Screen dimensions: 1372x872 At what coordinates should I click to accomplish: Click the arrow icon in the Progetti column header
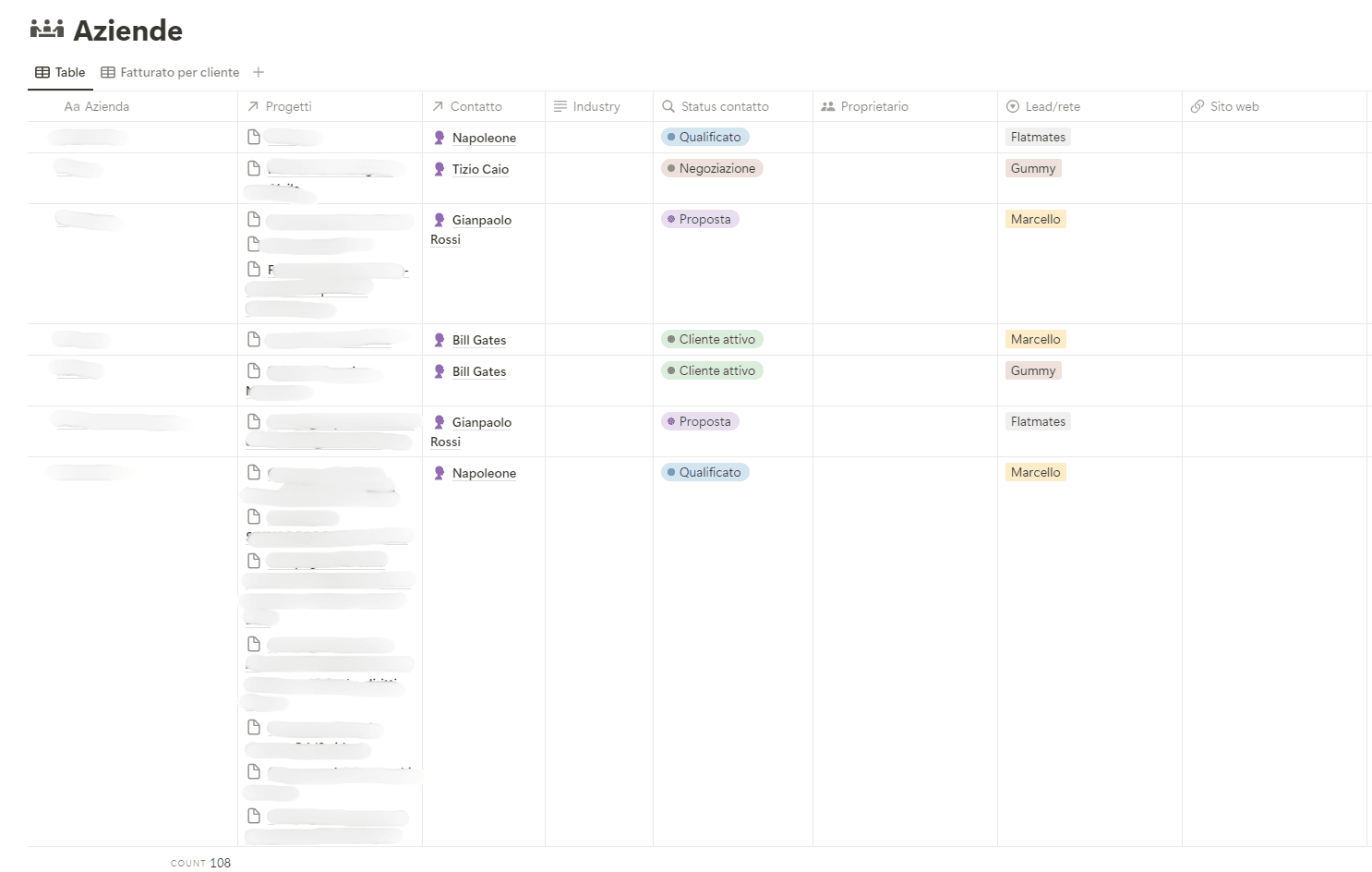point(251,106)
